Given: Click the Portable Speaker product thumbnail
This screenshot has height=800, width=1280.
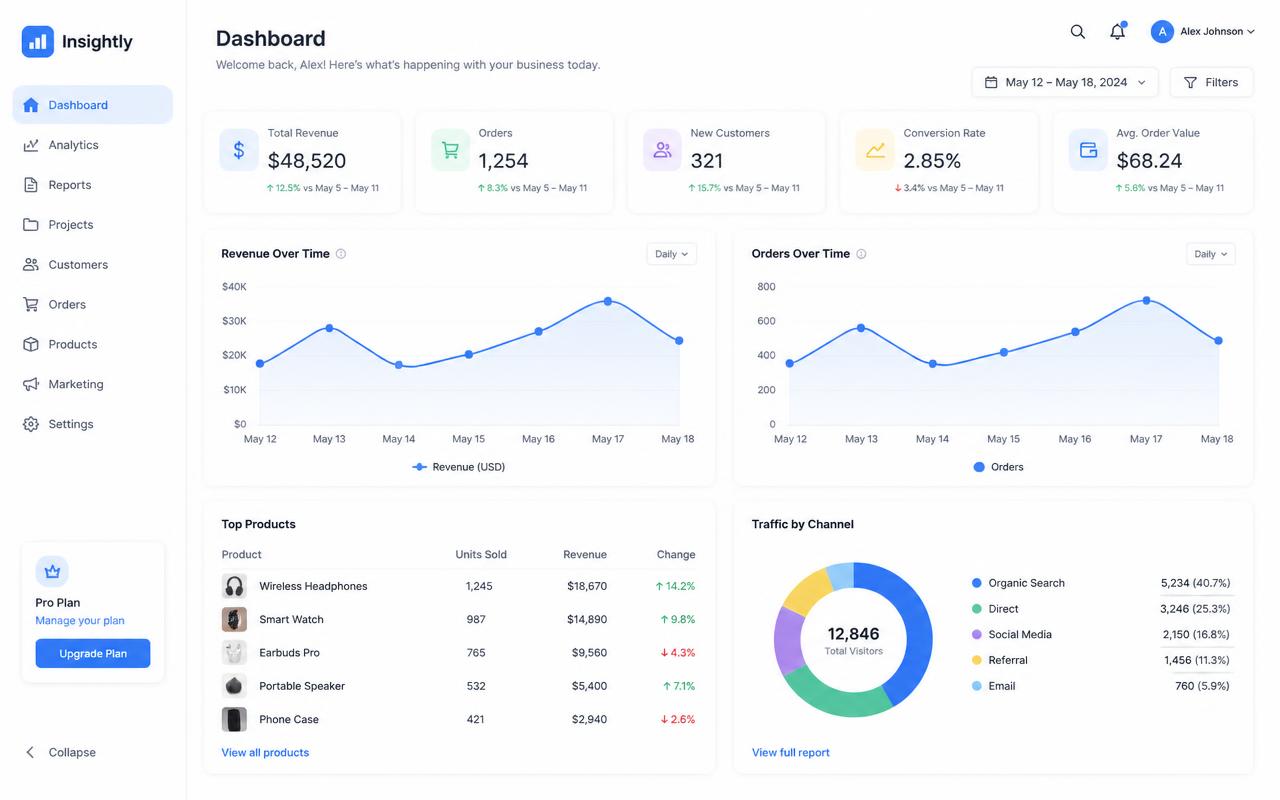Looking at the screenshot, I should 234,686.
